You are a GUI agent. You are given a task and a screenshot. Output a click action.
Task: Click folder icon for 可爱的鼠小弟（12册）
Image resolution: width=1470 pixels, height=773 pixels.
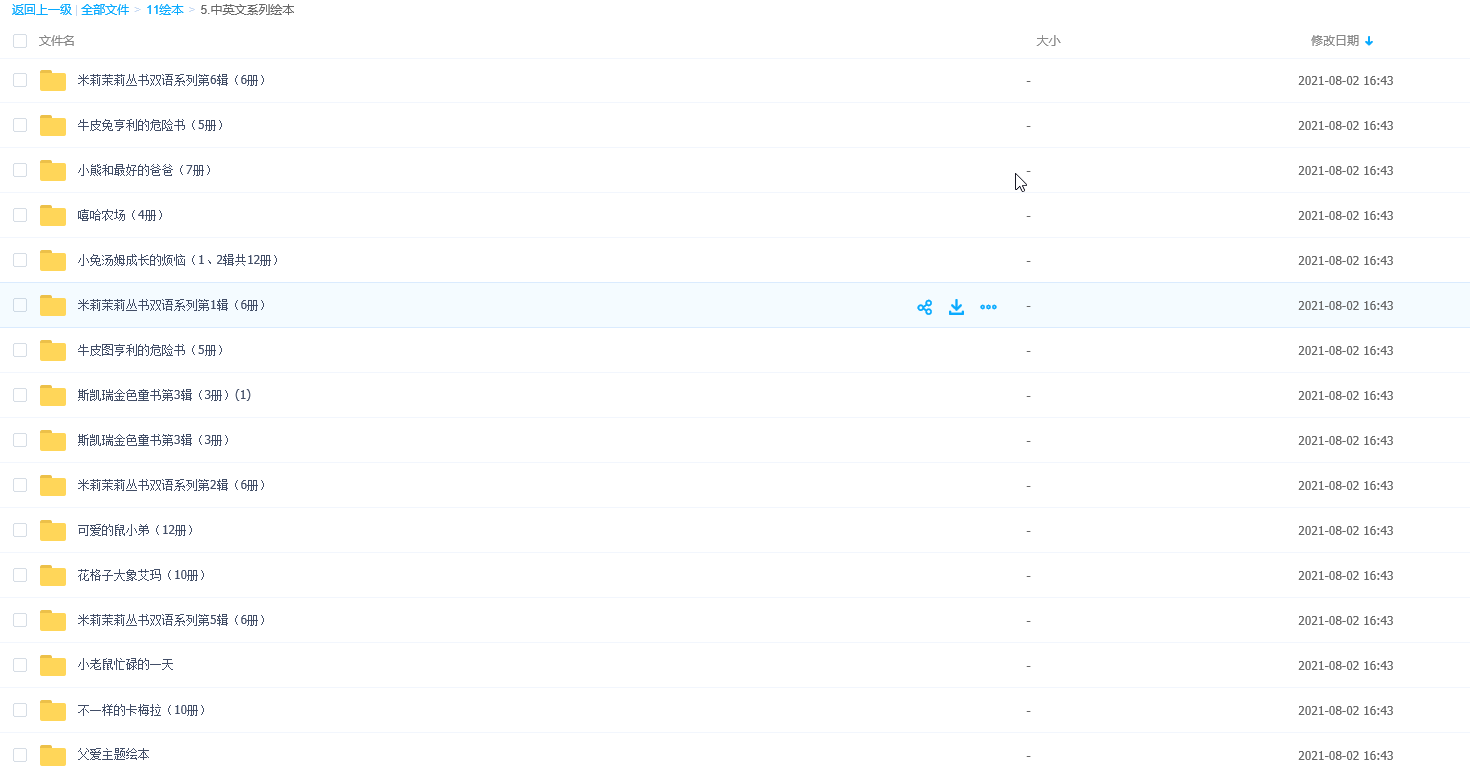point(52,531)
